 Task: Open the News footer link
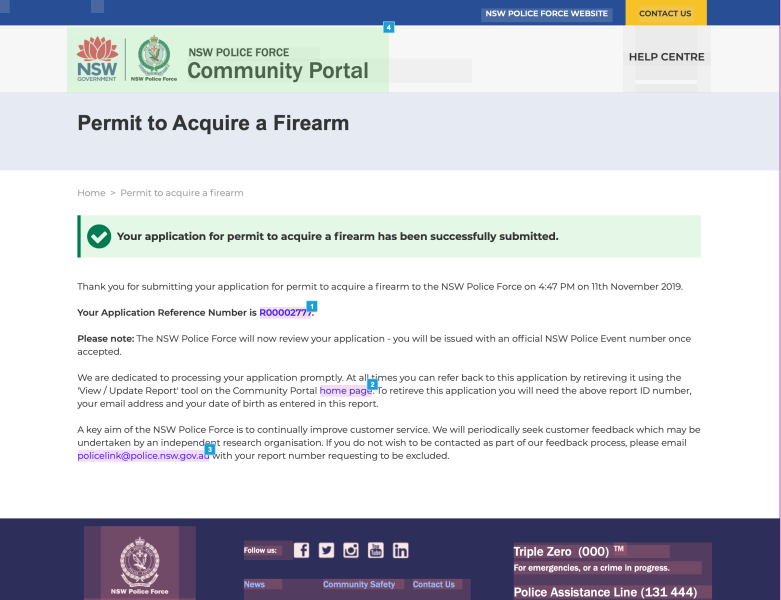coord(254,585)
